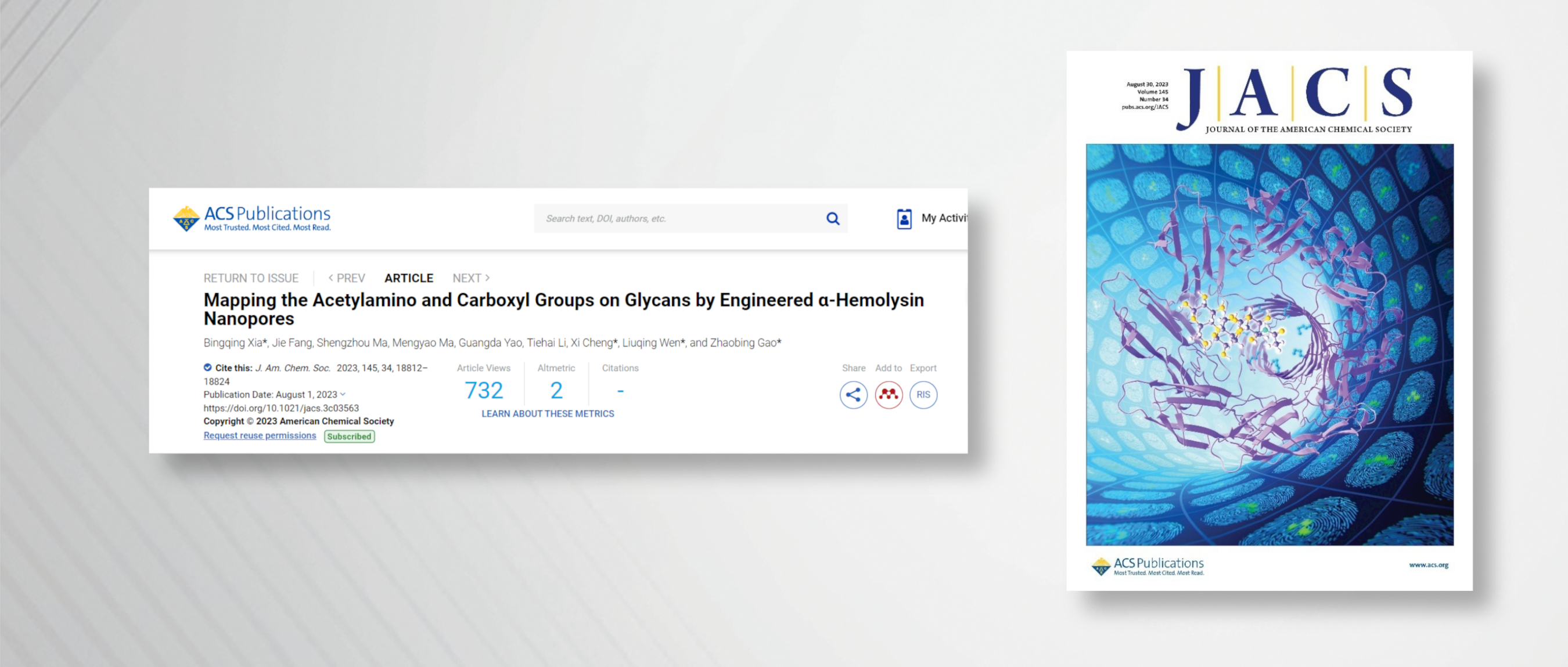
Task: Click the Altmetric score 2
Action: coord(556,391)
